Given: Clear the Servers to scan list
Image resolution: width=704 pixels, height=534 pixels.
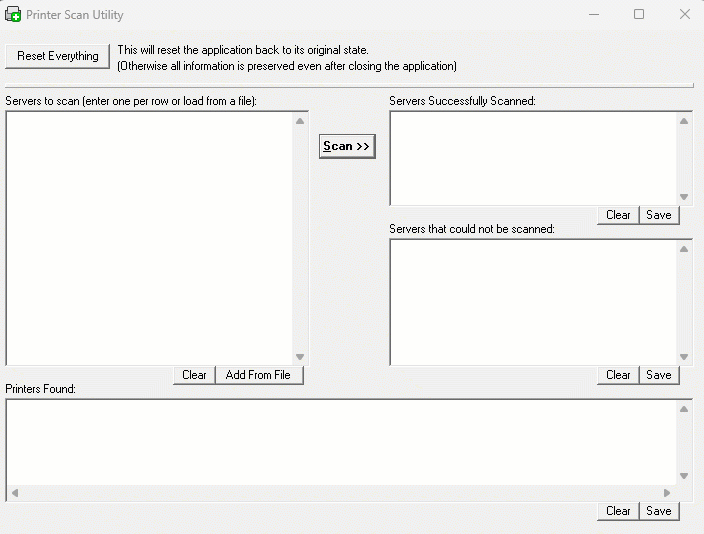Looking at the screenshot, I should tap(194, 375).
